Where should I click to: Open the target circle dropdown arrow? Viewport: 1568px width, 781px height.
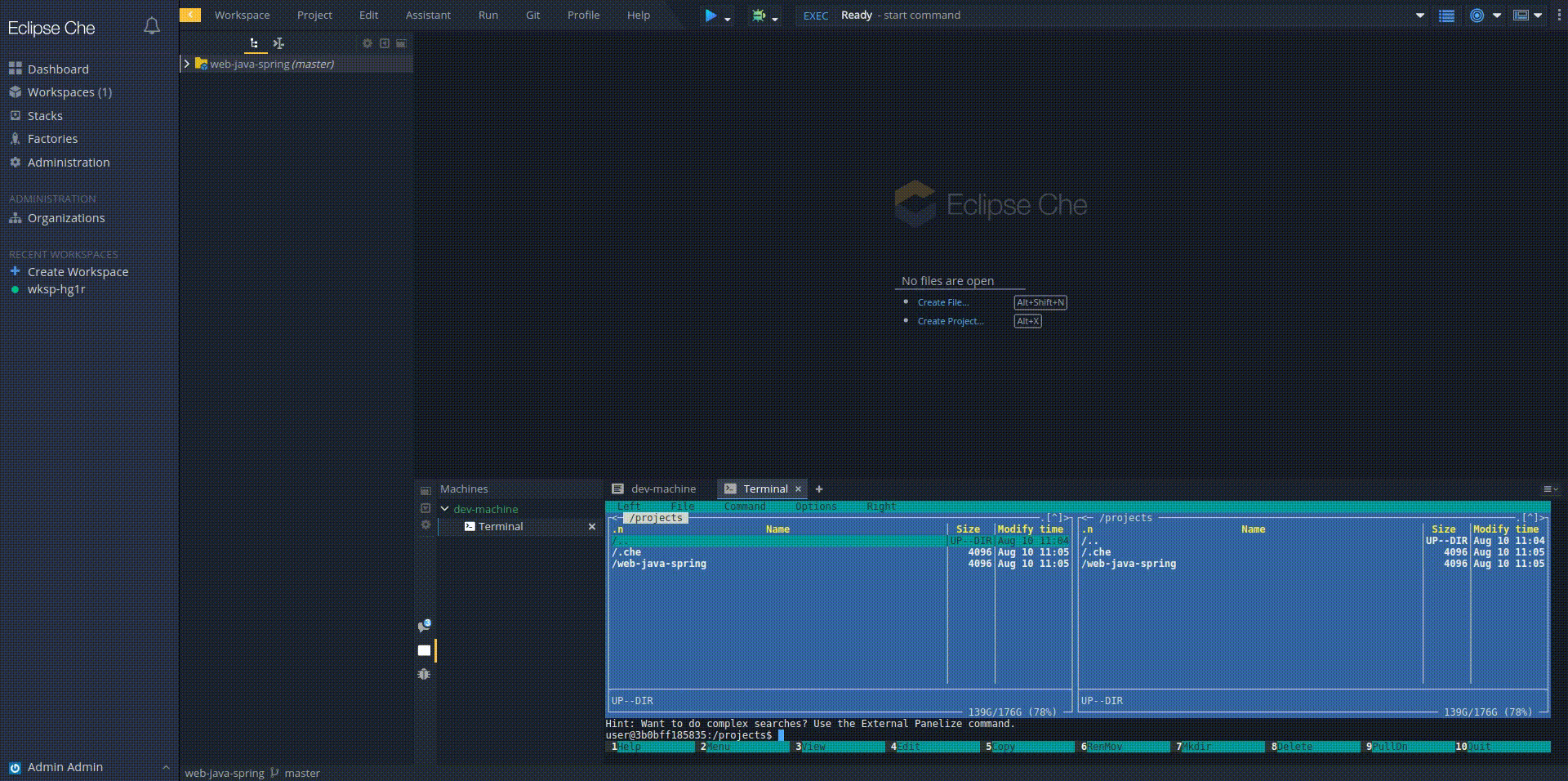[x=1497, y=16]
